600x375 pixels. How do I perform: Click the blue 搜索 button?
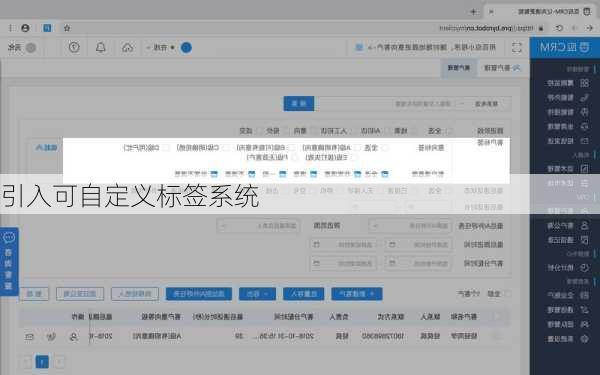point(299,104)
